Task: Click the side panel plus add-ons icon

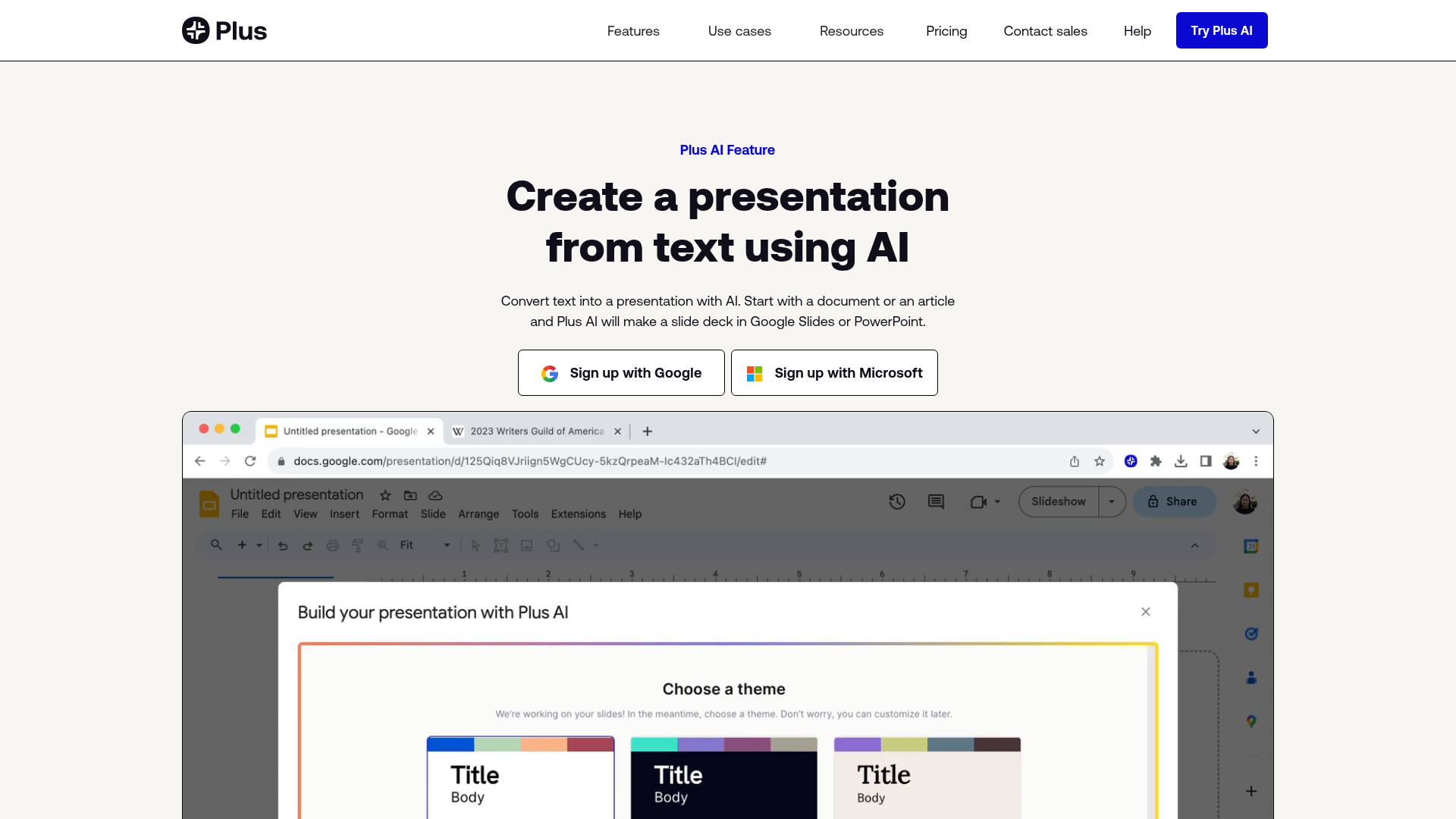Action: [x=1251, y=791]
